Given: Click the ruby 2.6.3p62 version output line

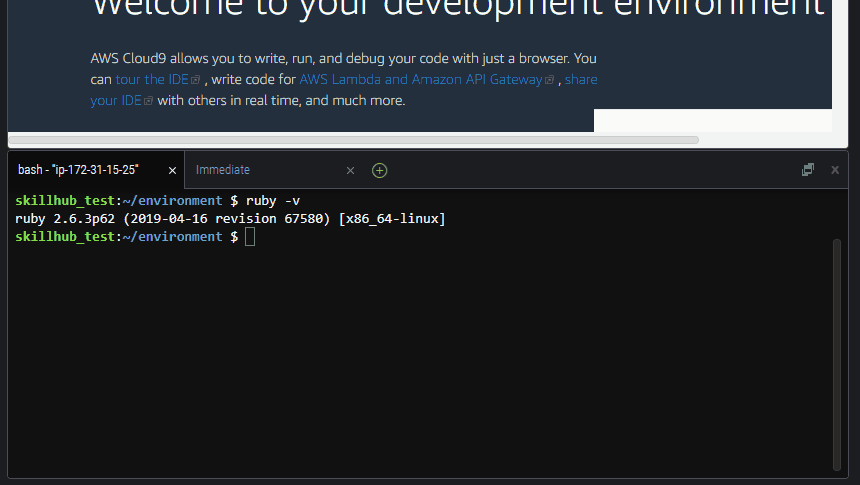Looking at the screenshot, I should click(230, 219).
